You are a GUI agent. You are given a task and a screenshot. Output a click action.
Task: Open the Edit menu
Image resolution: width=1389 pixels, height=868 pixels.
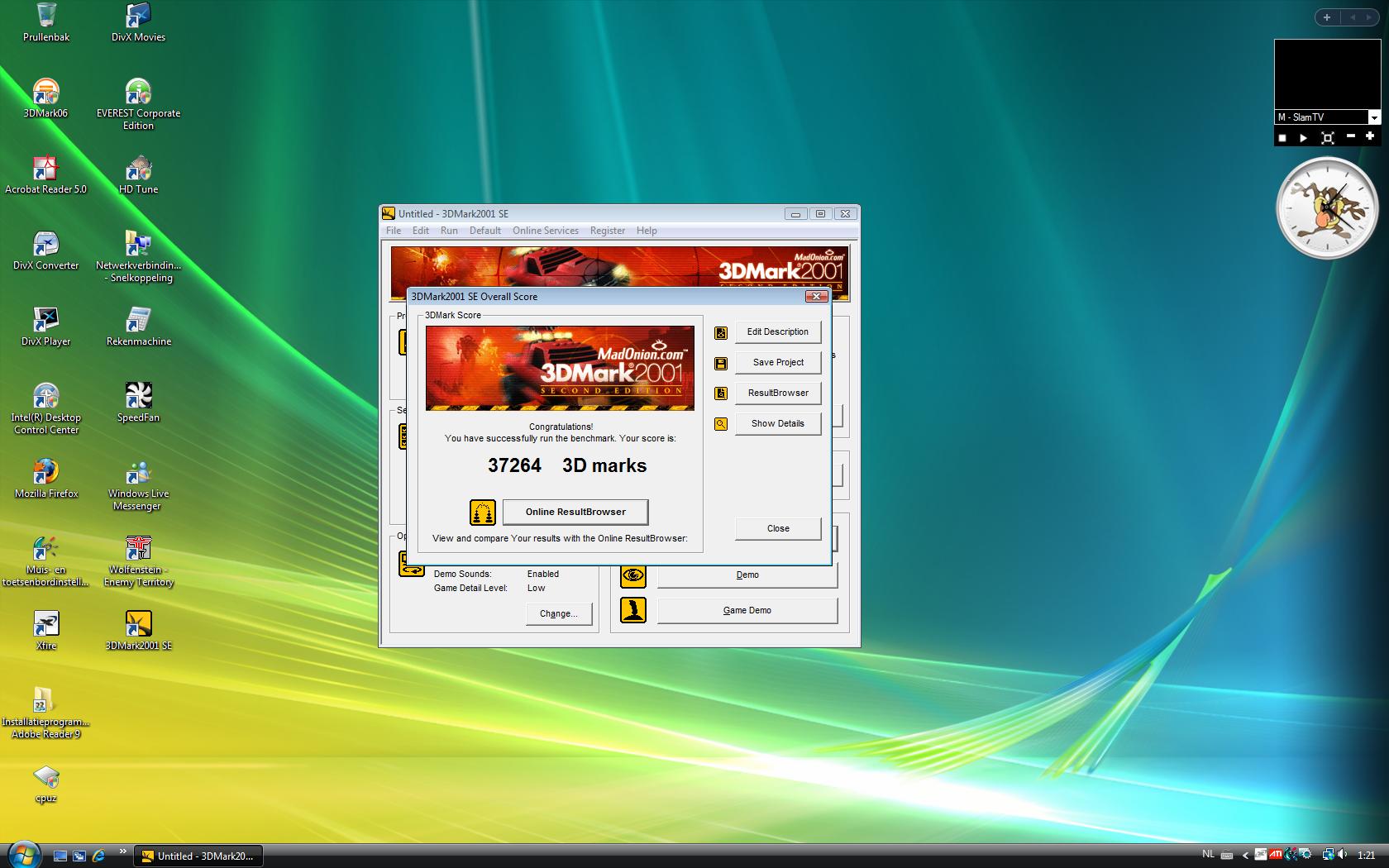click(x=421, y=231)
